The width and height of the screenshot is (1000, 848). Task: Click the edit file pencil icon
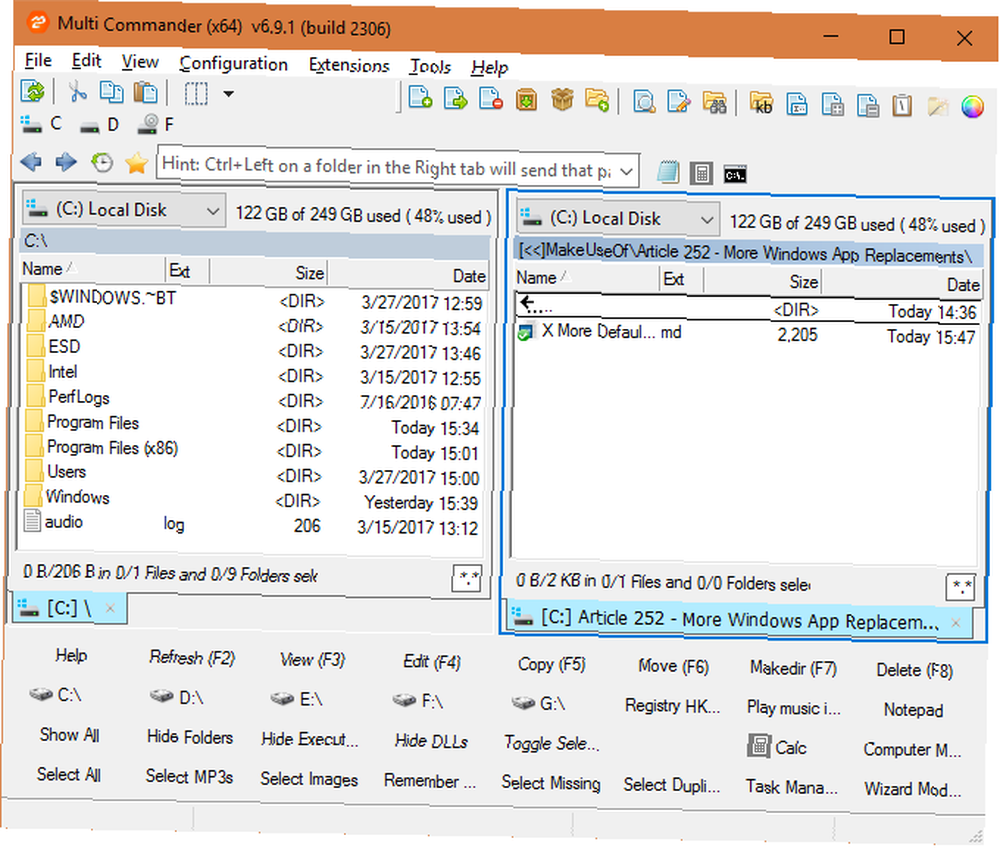679,102
